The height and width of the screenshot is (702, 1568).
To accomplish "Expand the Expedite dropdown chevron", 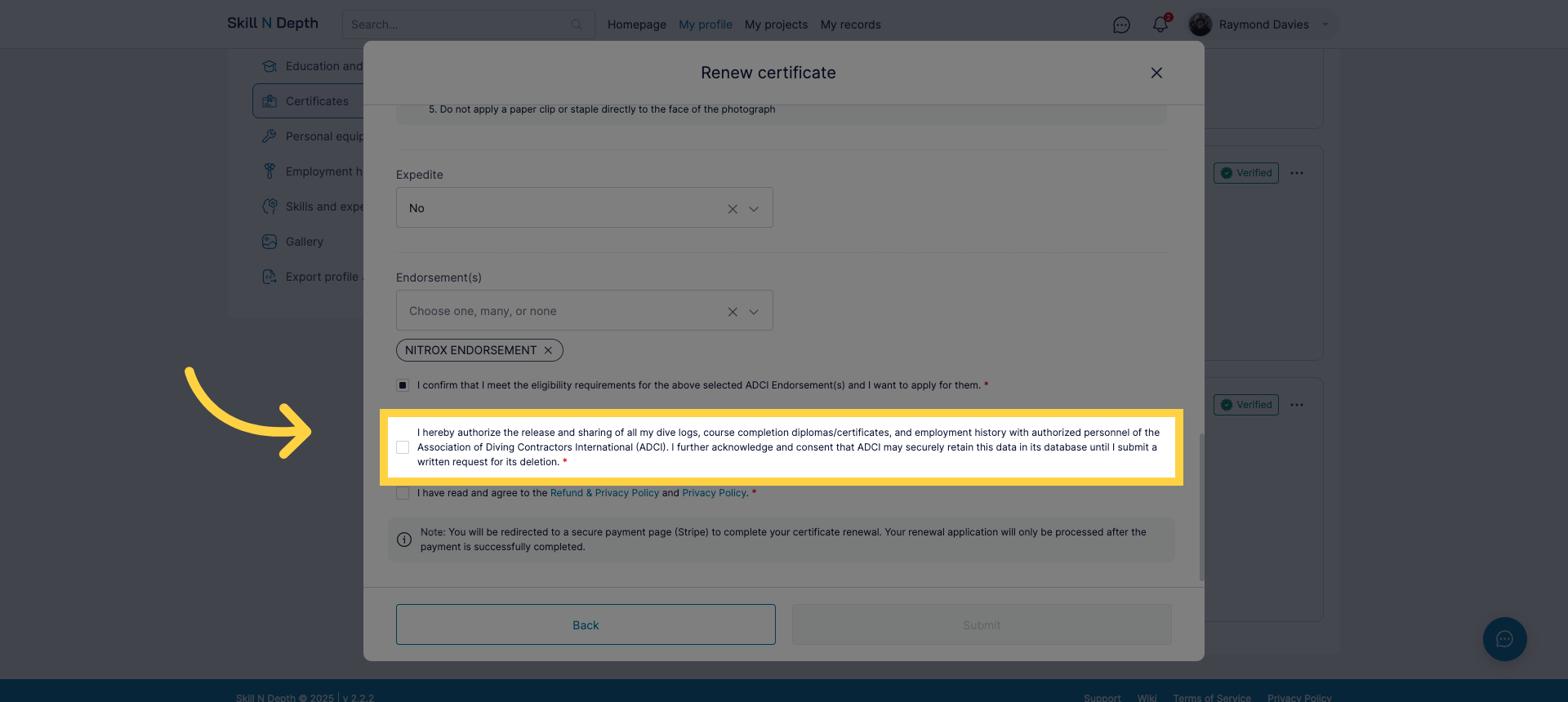I will pyautogui.click(x=754, y=209).
